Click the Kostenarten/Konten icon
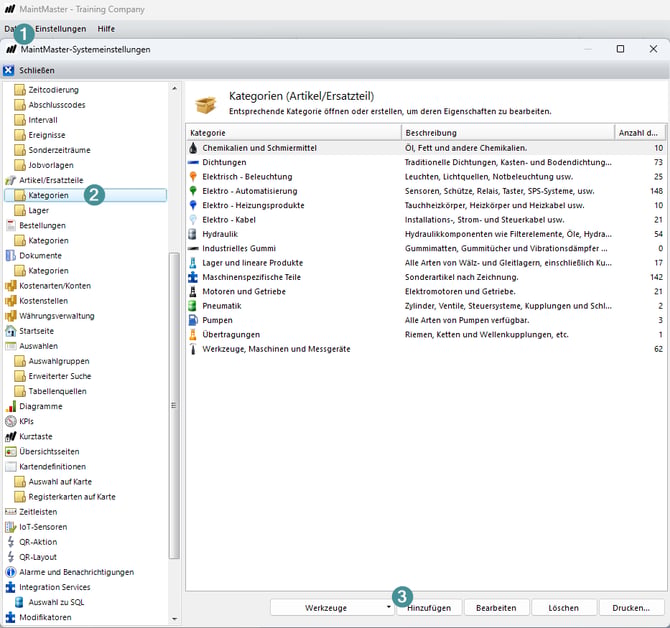Image resolution: width=670 pixels, height=628 pixels. point(11,285)
